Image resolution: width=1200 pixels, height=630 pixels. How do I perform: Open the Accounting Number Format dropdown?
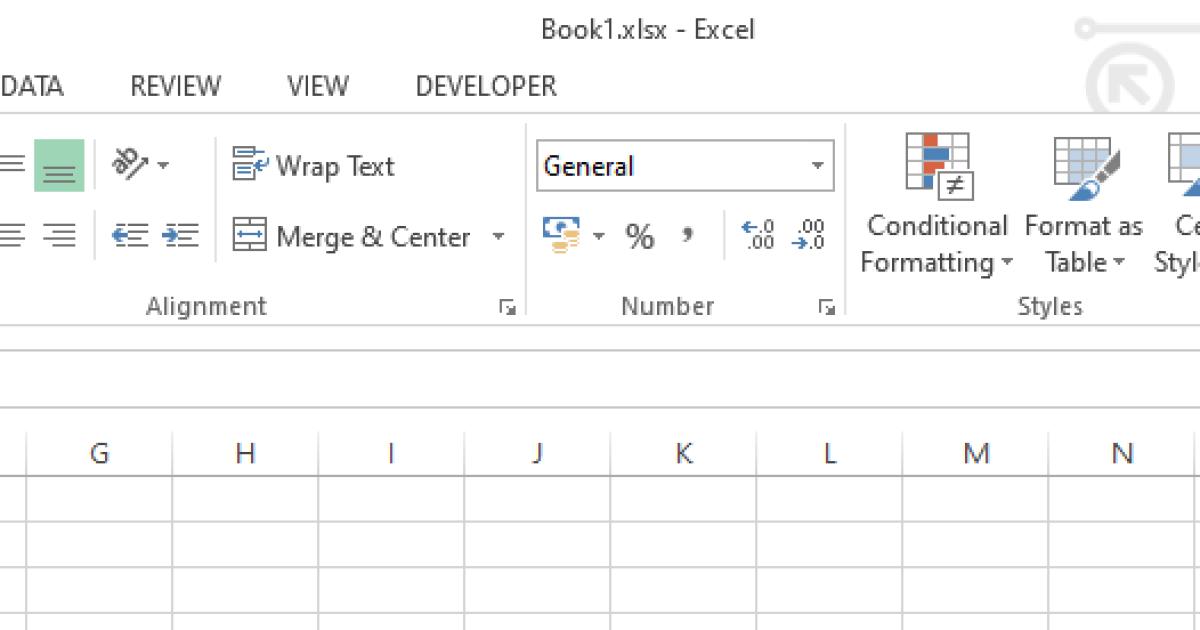pyautogui.click(x=599, y=236)
